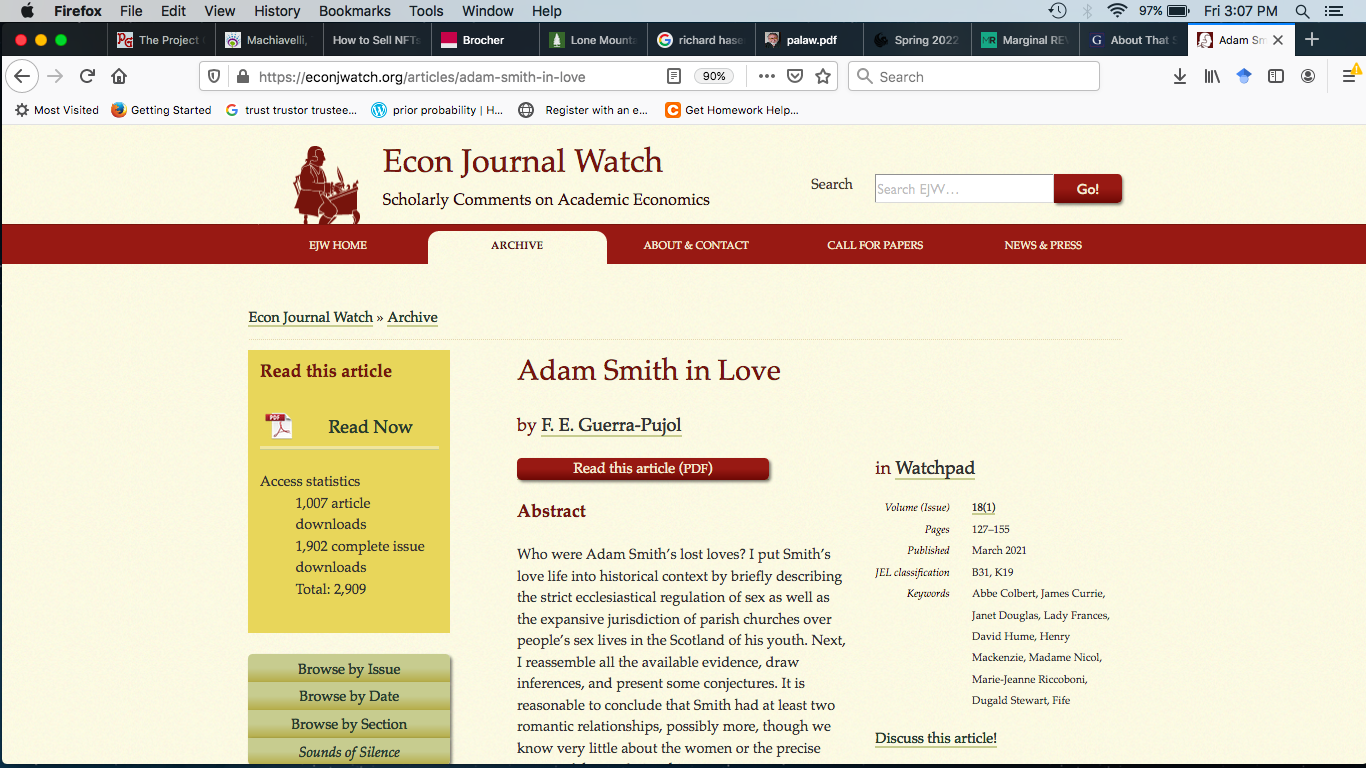
Task: Click into the Search EJW input field
Action: click(x=963, y=189)
